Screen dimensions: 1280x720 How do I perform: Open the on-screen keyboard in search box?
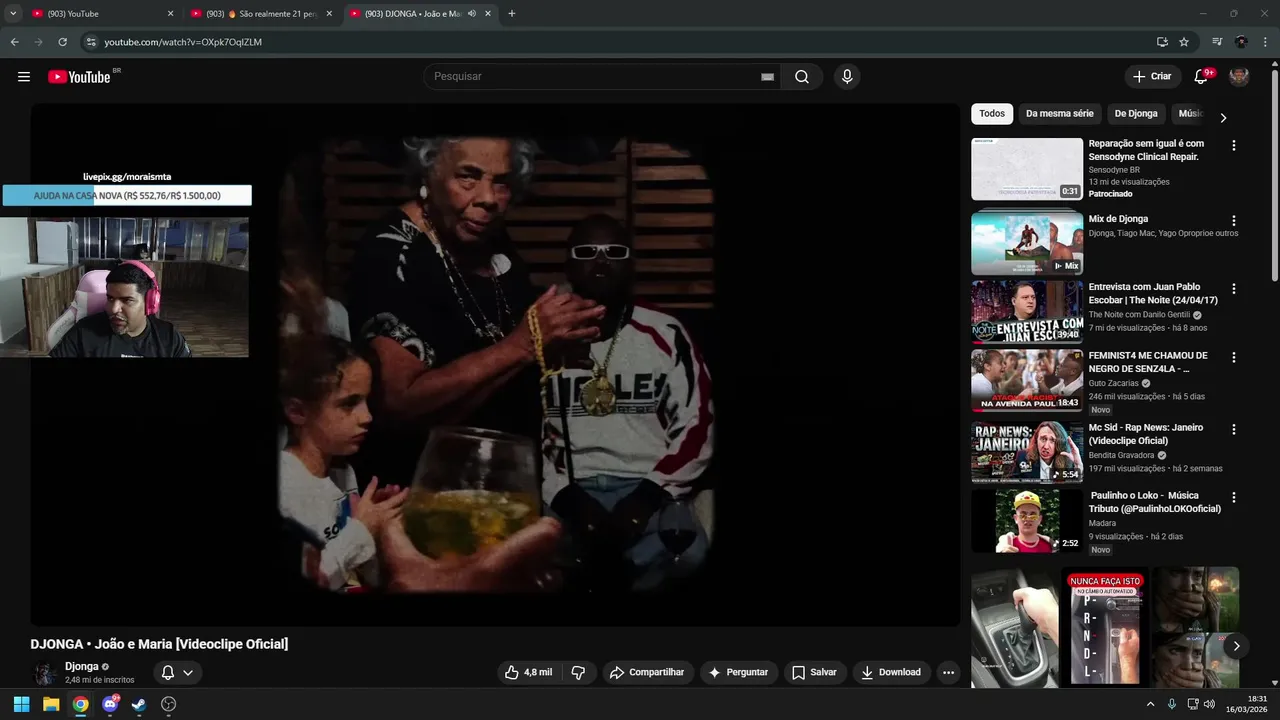click(x=767, y=77)
